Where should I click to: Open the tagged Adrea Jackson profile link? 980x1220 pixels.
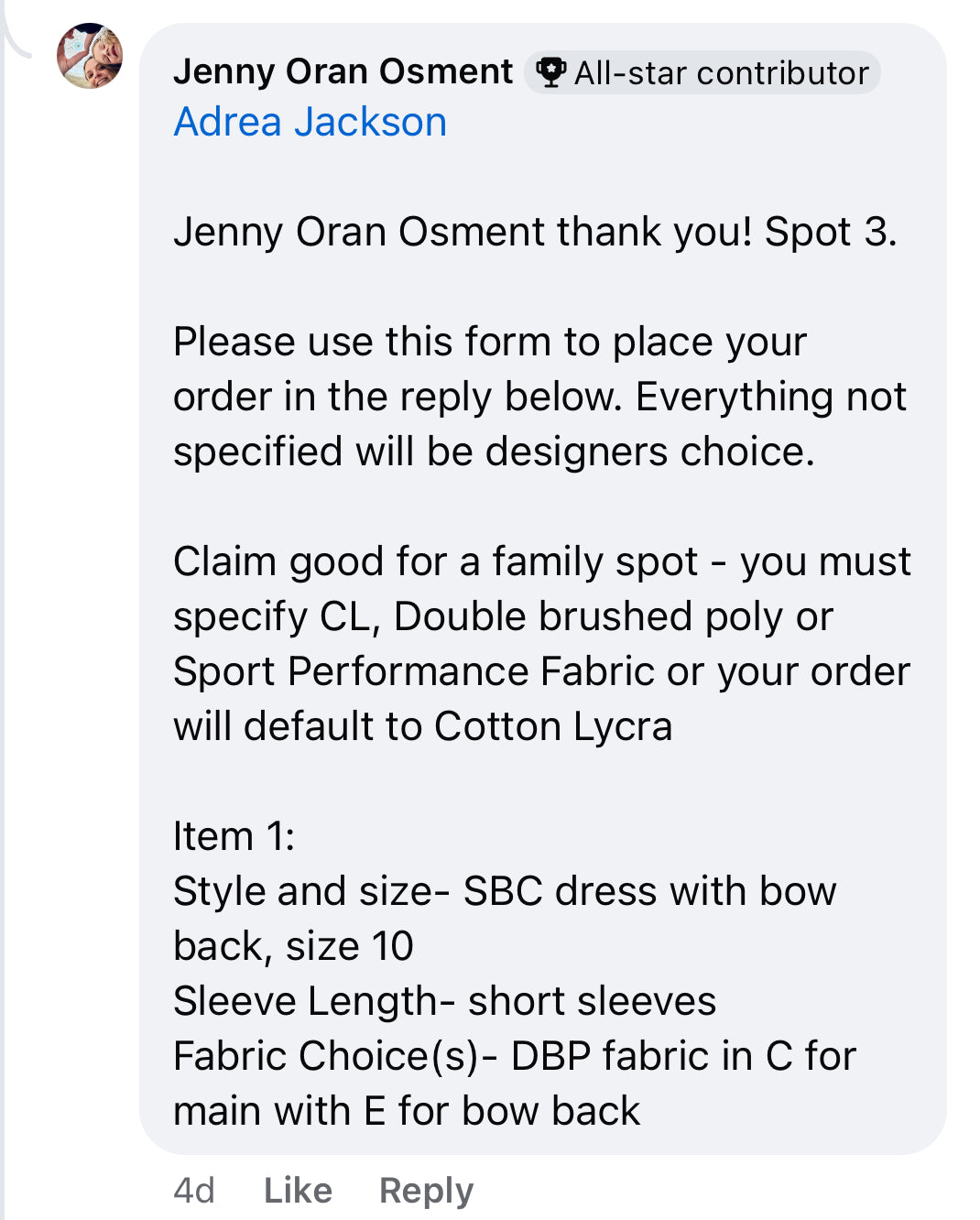[x=310, y=122]
